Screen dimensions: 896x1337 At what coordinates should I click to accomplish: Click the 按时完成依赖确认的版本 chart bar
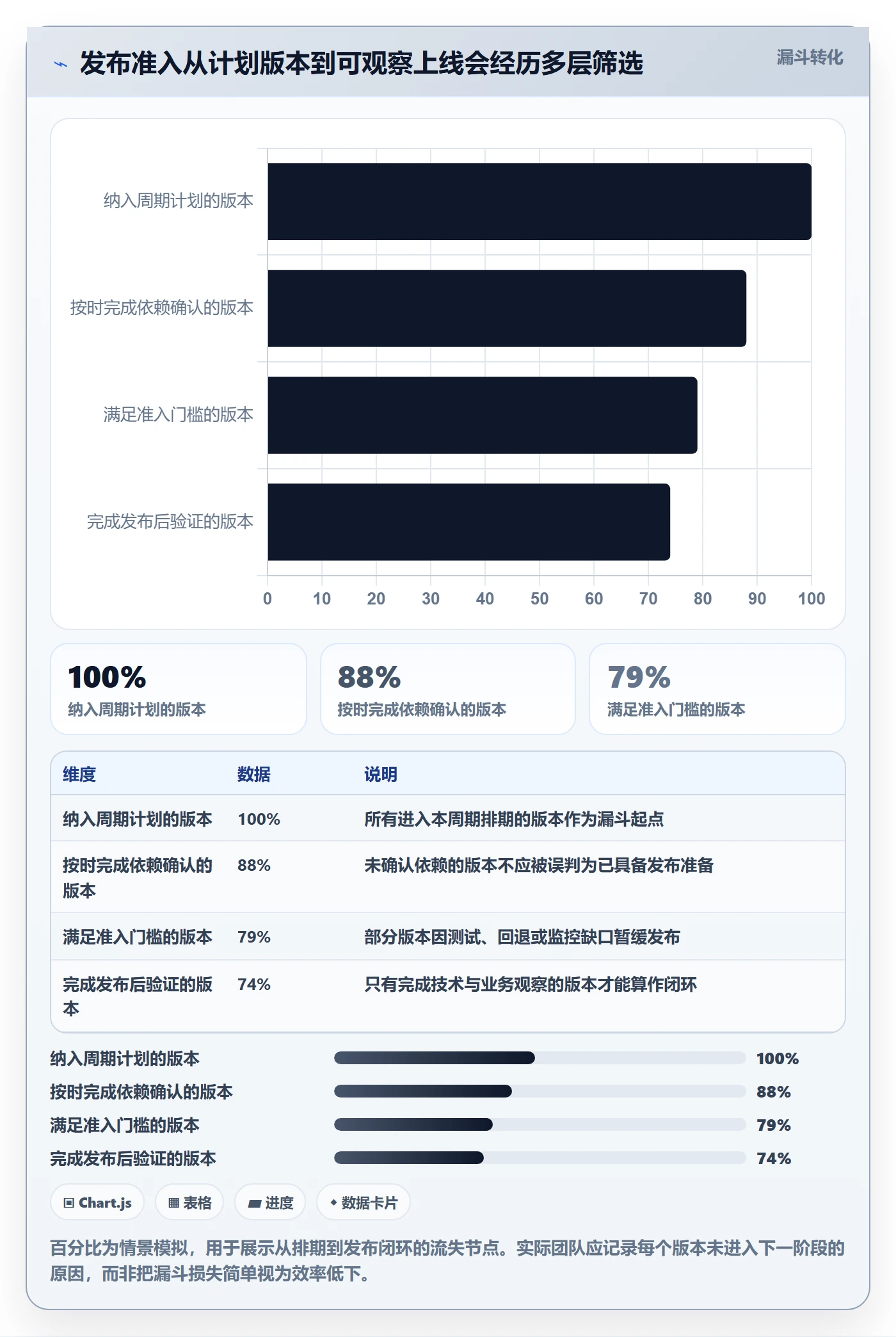(x=507, y=309)
